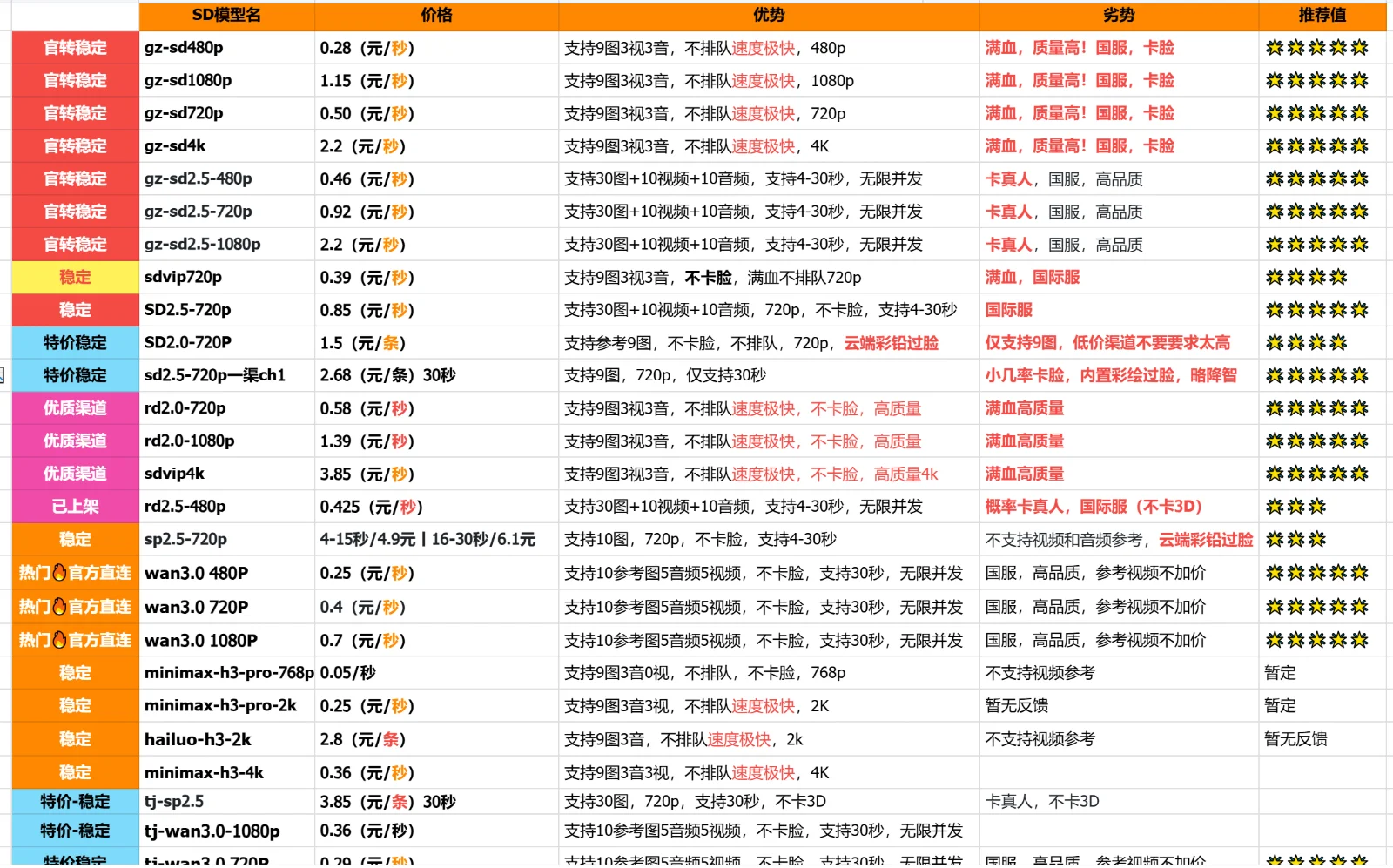Select the sd2.5-720p—渠ch1 cell

pos(226,375)
